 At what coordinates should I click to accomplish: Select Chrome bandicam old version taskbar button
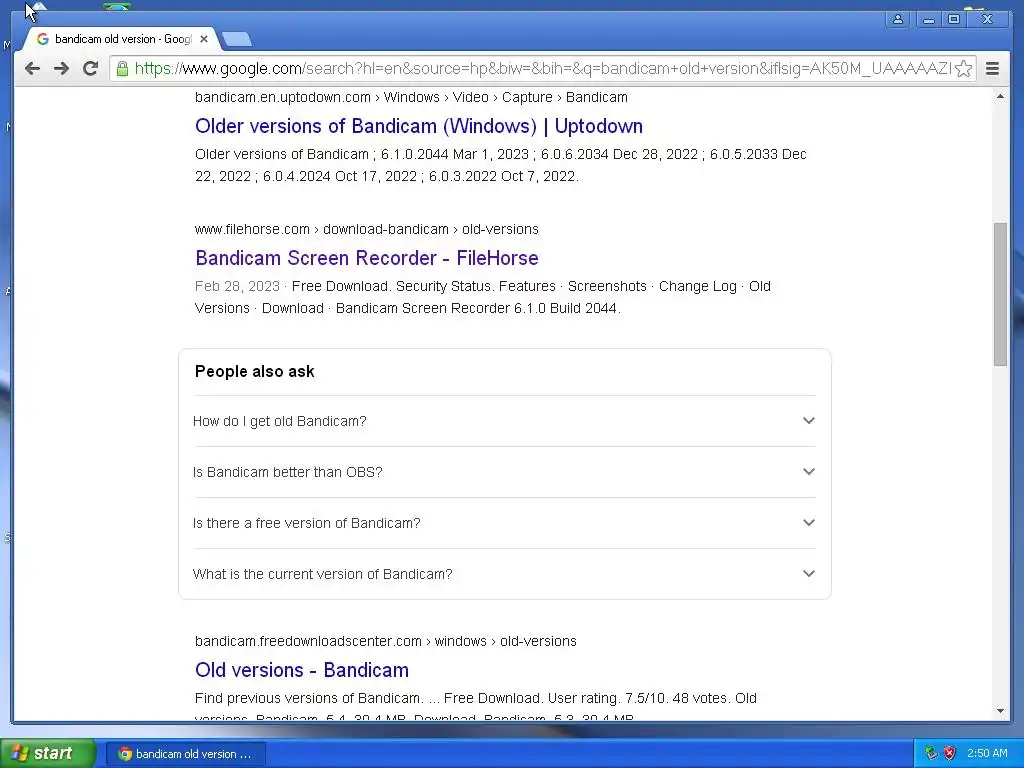pyautogui.click(x=185, y=754)
